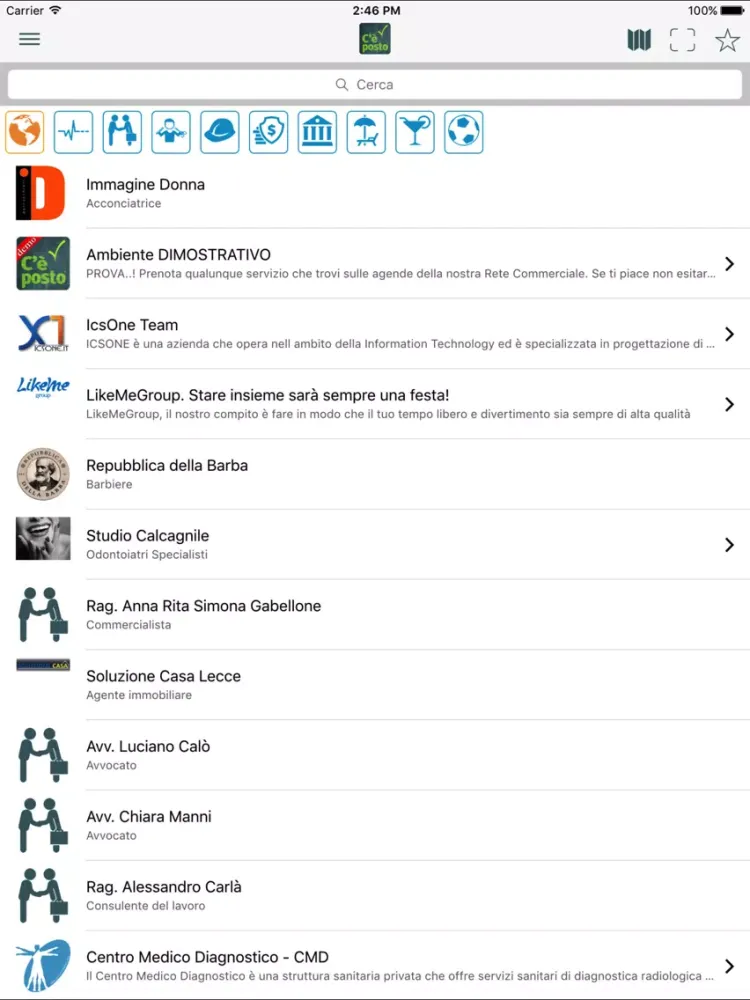Tap handshake icon beside Rag. Alessandro Carlà
Screen dimensions: 750x1000
[43, 895]
